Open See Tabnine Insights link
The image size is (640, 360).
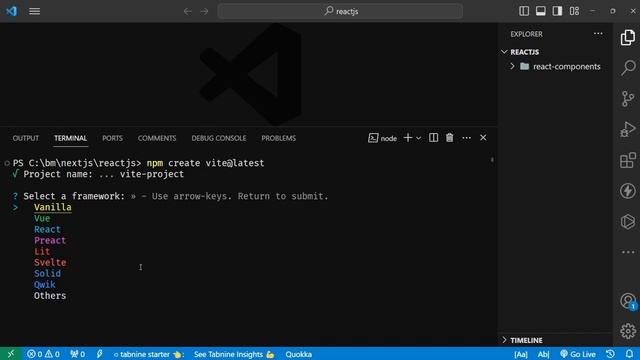[x=234, y=354]
